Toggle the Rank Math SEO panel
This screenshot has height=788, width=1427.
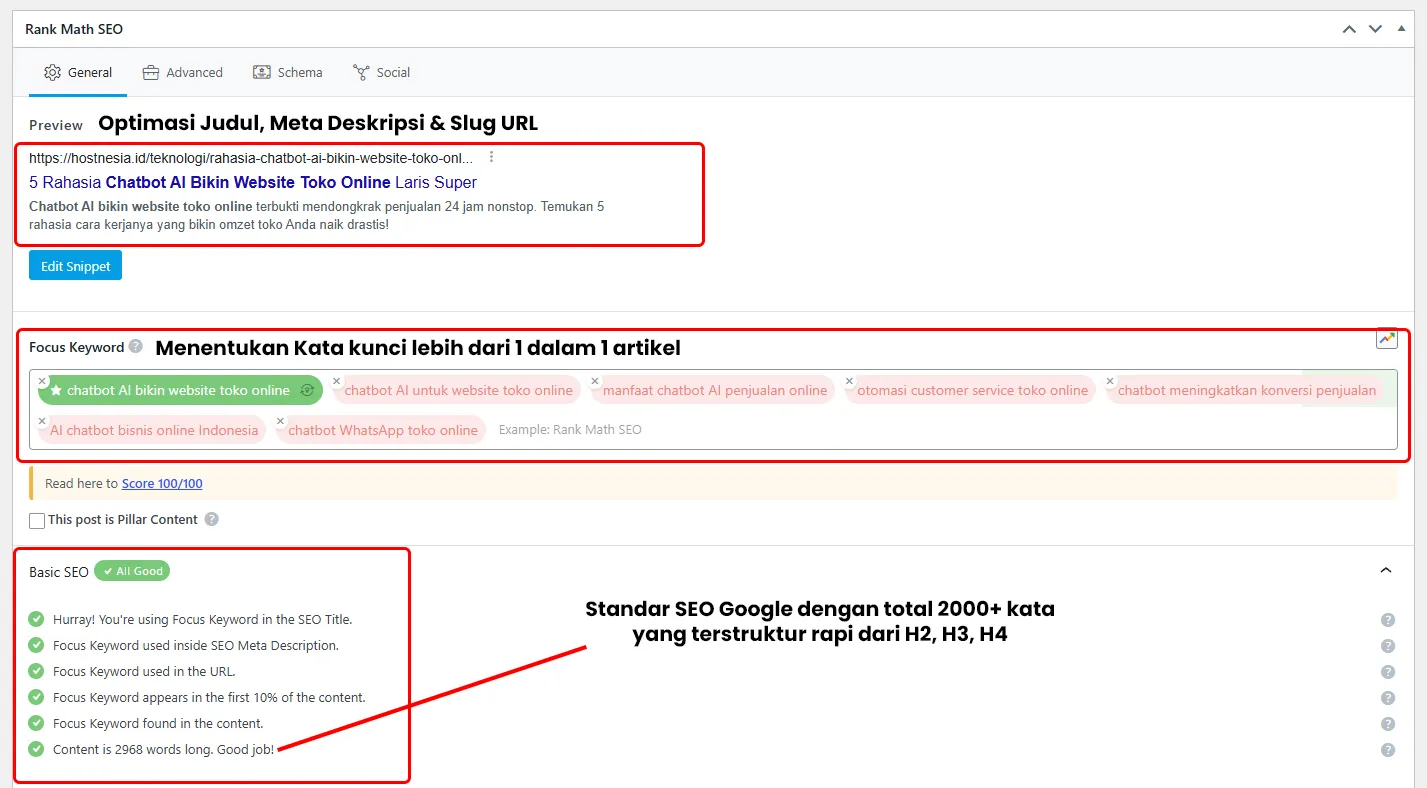(1401, 29)
